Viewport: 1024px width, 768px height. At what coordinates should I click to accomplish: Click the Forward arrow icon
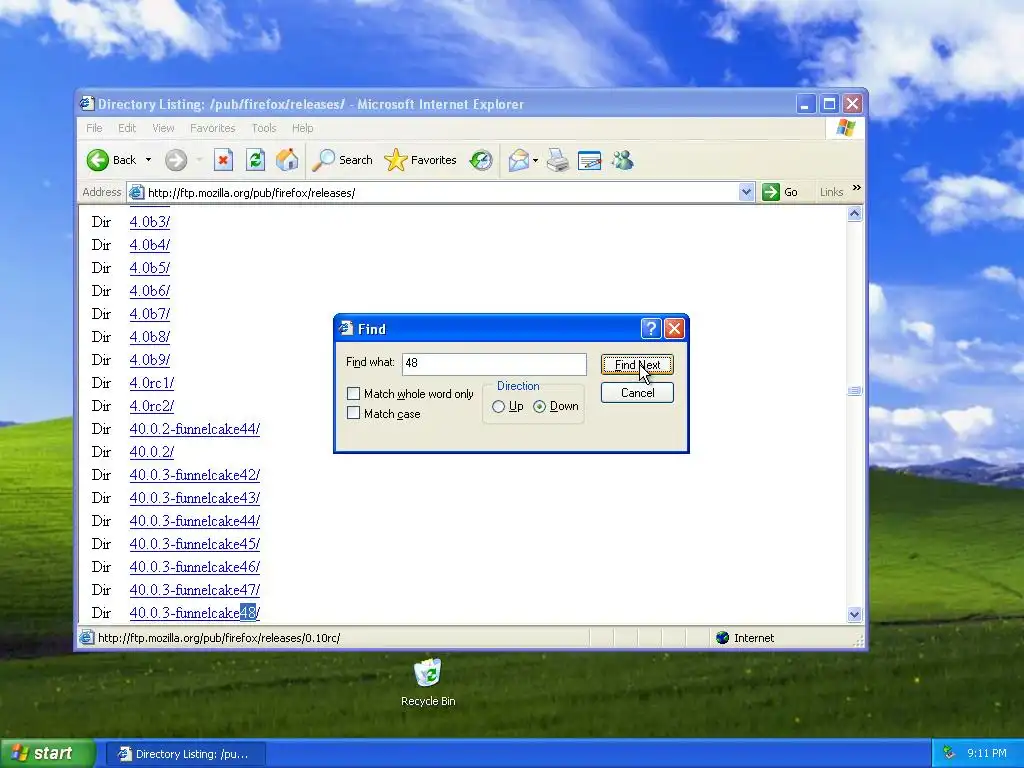176,160
